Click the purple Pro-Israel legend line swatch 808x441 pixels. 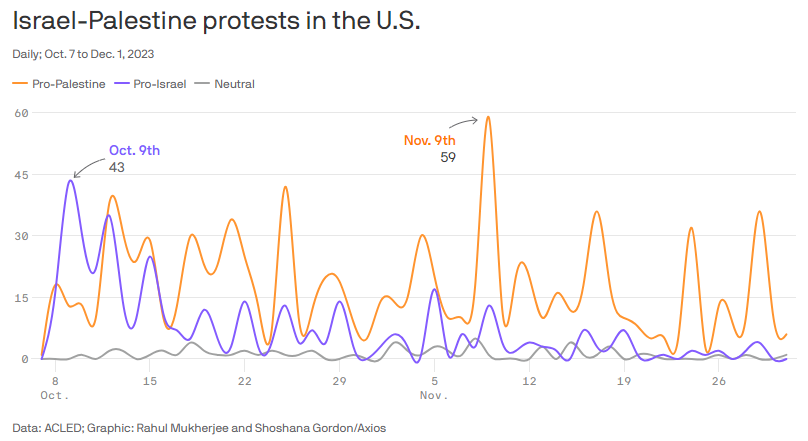tap(122, 84)
